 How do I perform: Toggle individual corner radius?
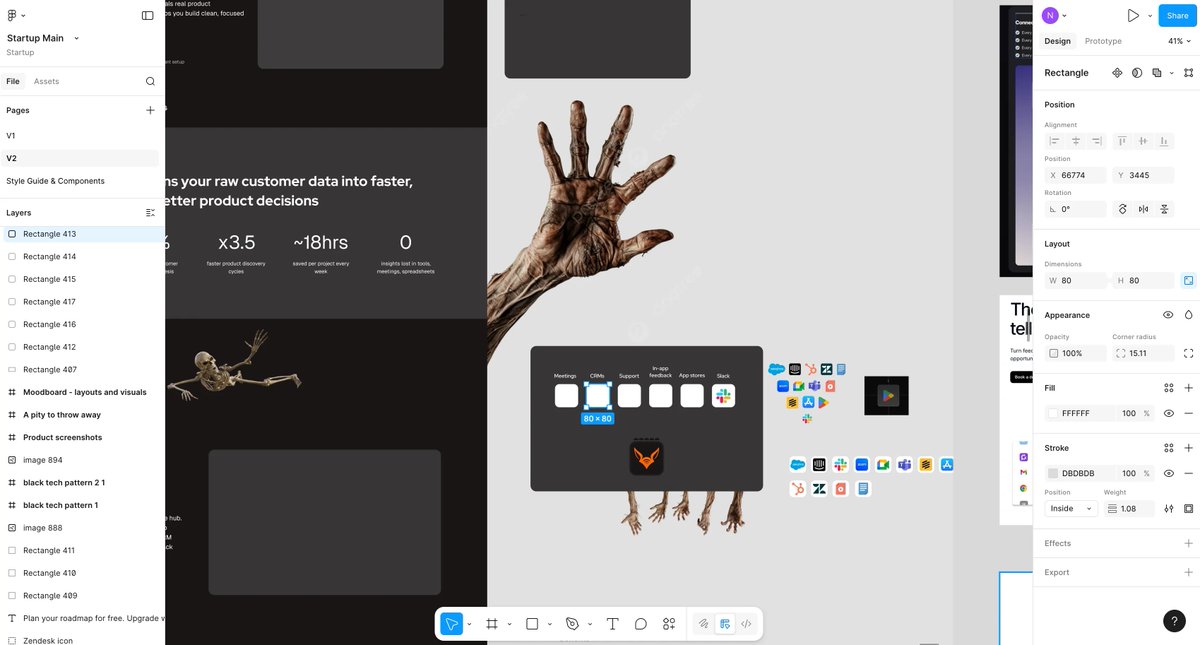[1188, 353]
